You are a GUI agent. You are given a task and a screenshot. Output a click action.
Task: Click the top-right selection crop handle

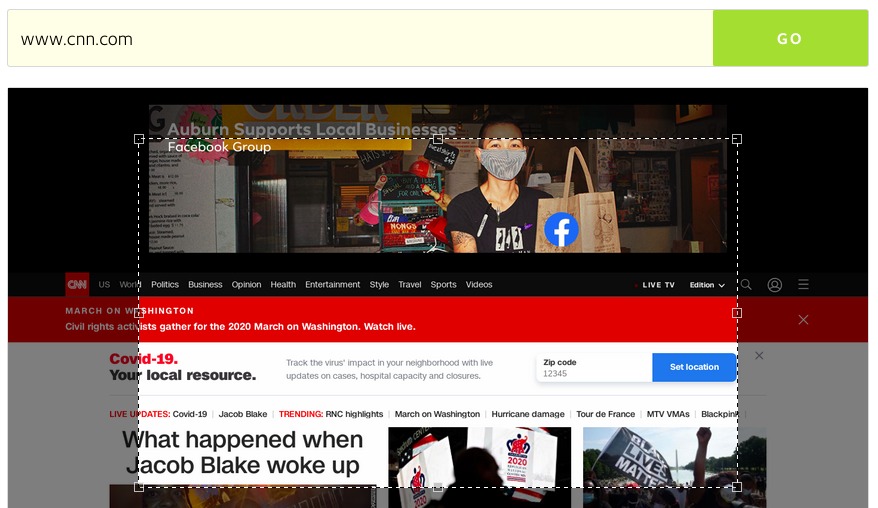[x=737, y=139]
